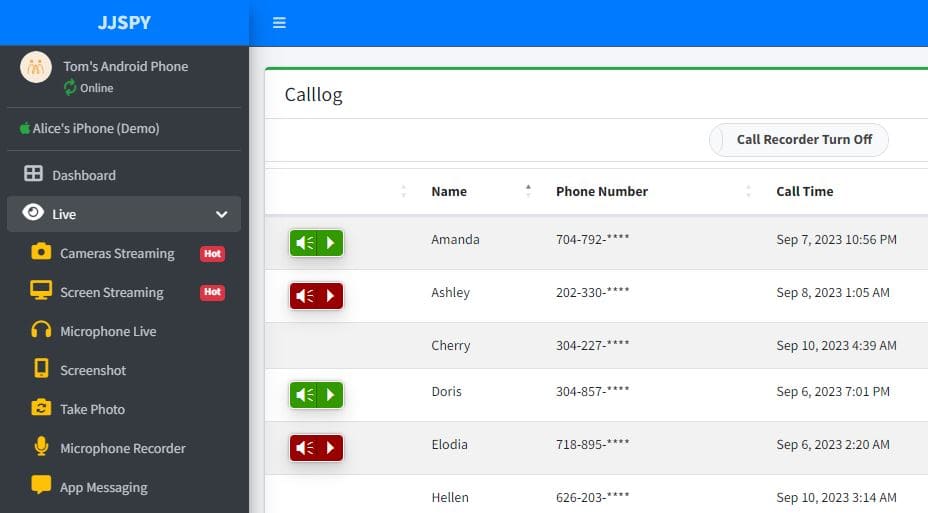Open Microphone Recorder
Image resolution: width=928 pixels, height=513 pixels.
click(123, 449)
